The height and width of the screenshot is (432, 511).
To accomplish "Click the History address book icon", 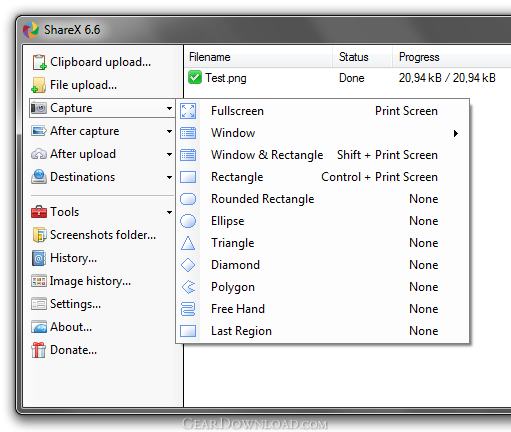I will tap(39, 258).
